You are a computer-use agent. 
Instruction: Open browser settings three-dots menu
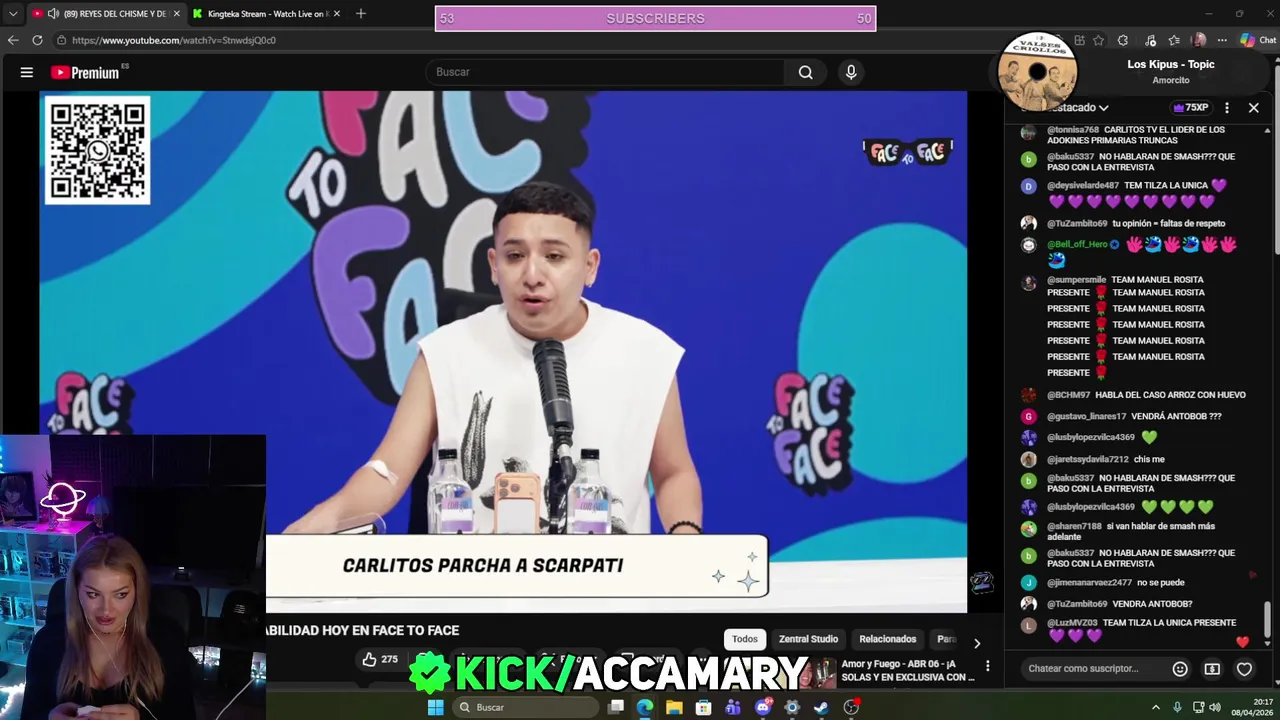[x=1221, y=40]
